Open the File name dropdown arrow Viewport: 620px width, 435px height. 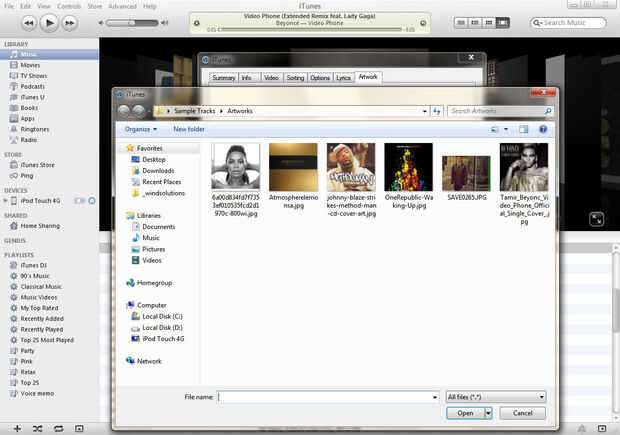coord(435,397)
